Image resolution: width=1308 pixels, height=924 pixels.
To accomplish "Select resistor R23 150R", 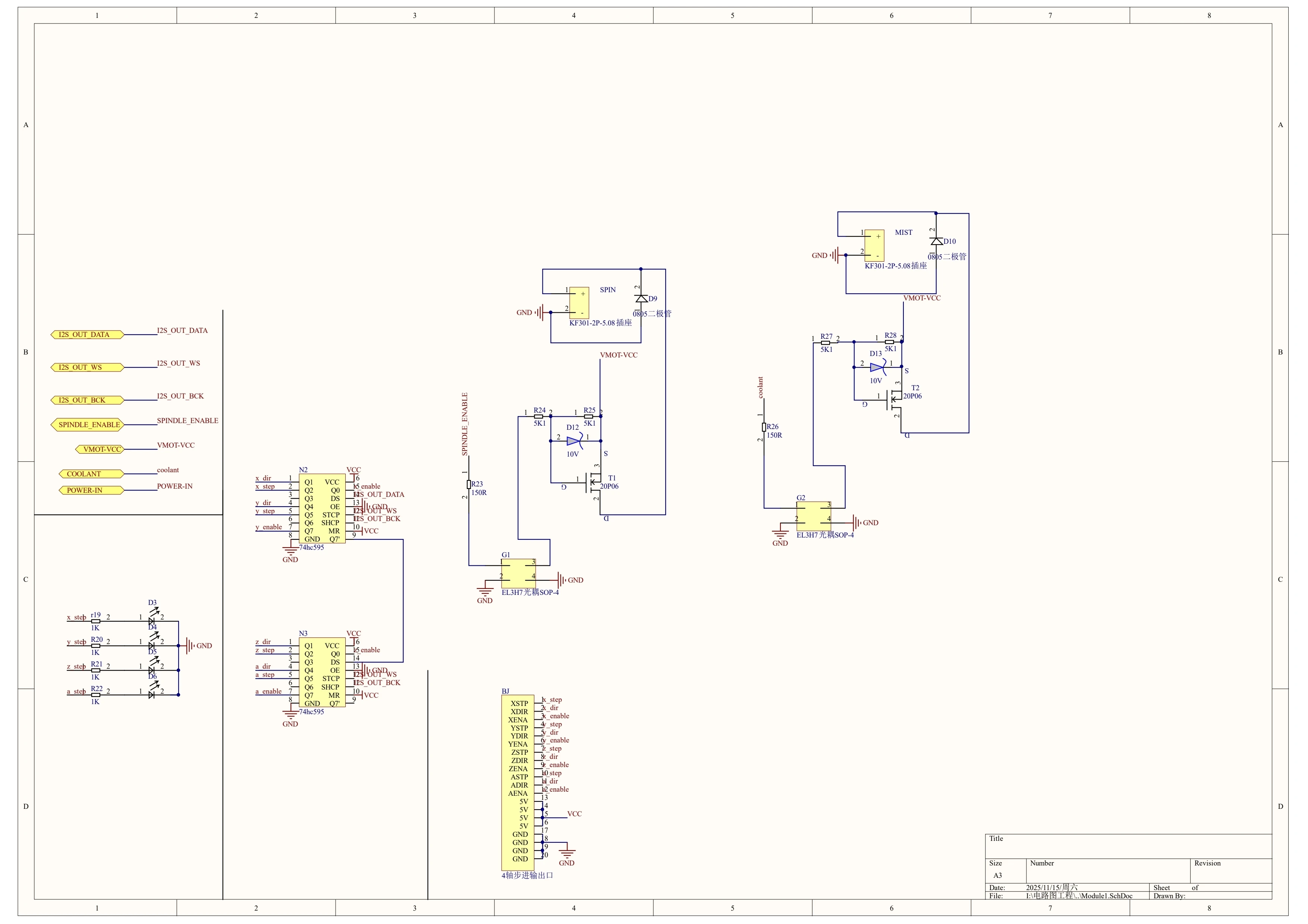I will pyautogui.click(x=469, y=485).
